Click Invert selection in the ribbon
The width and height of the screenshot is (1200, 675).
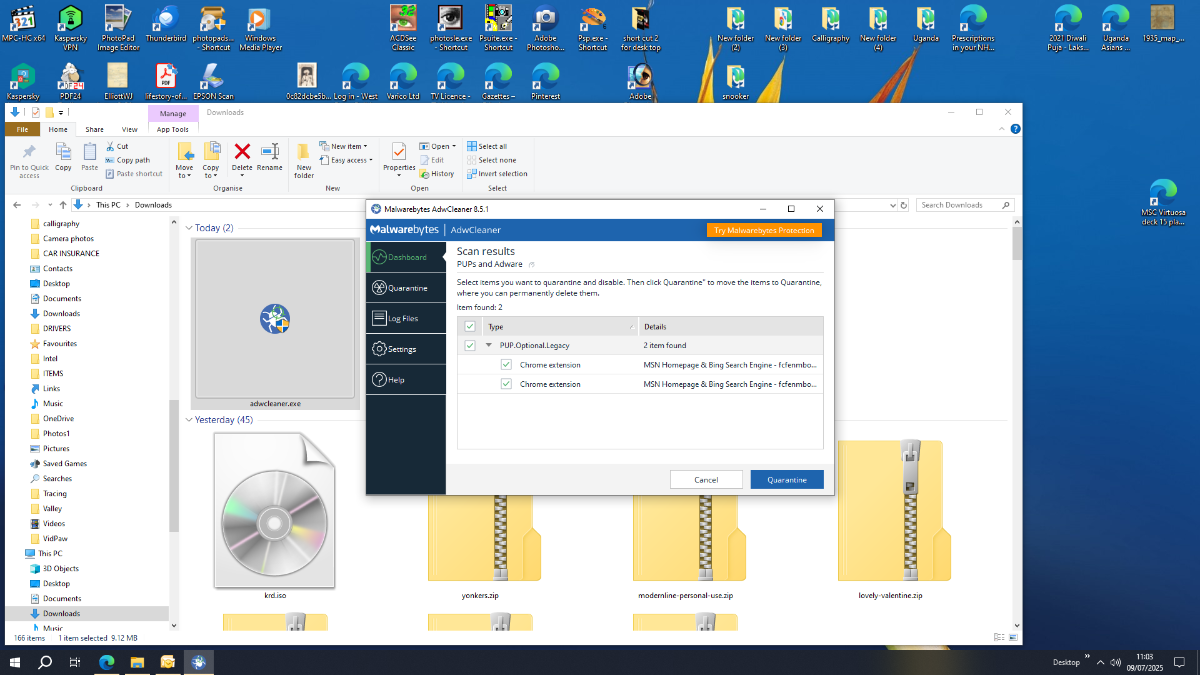coord(497,173)
